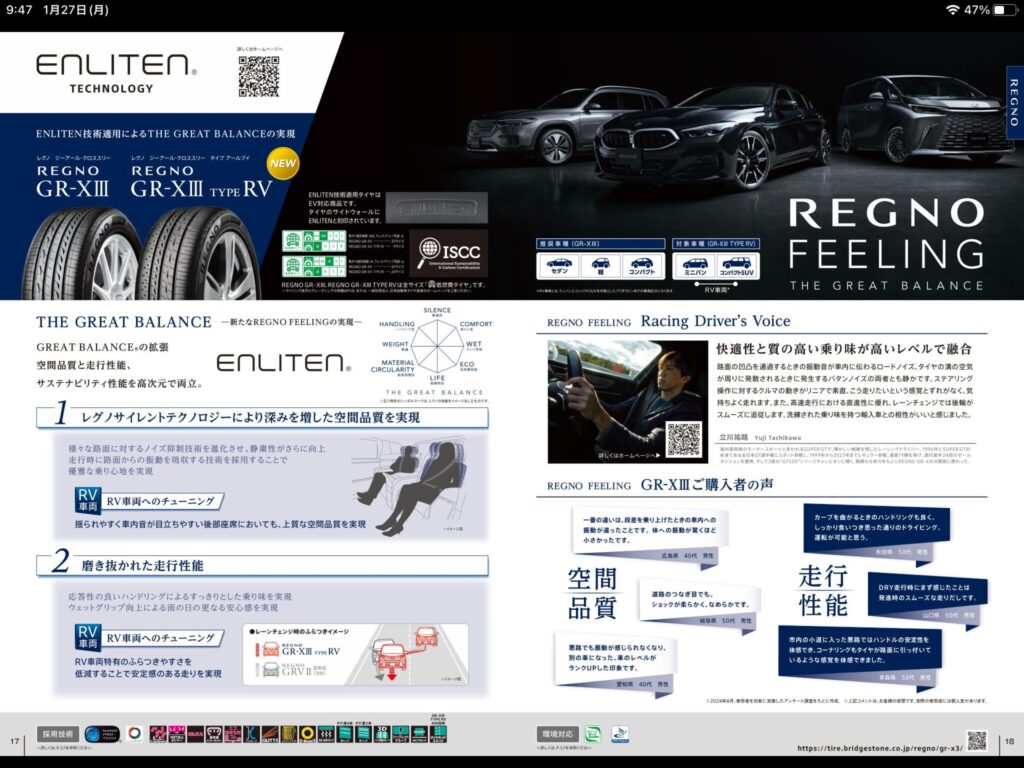
Task: Tap the Great Balance radar chart
Action: pyautogui.click(x=436, y=347)
